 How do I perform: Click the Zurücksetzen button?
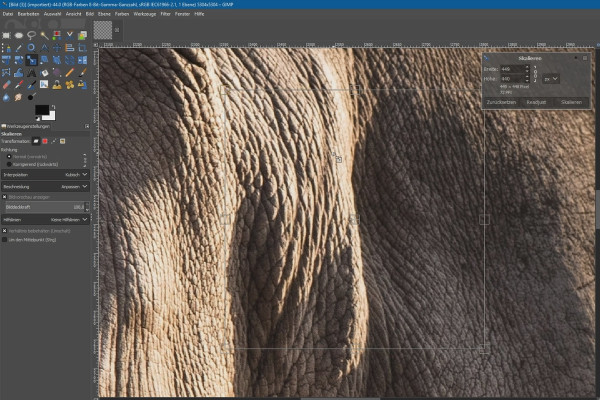pyautogui.click(x=501, y=102)
